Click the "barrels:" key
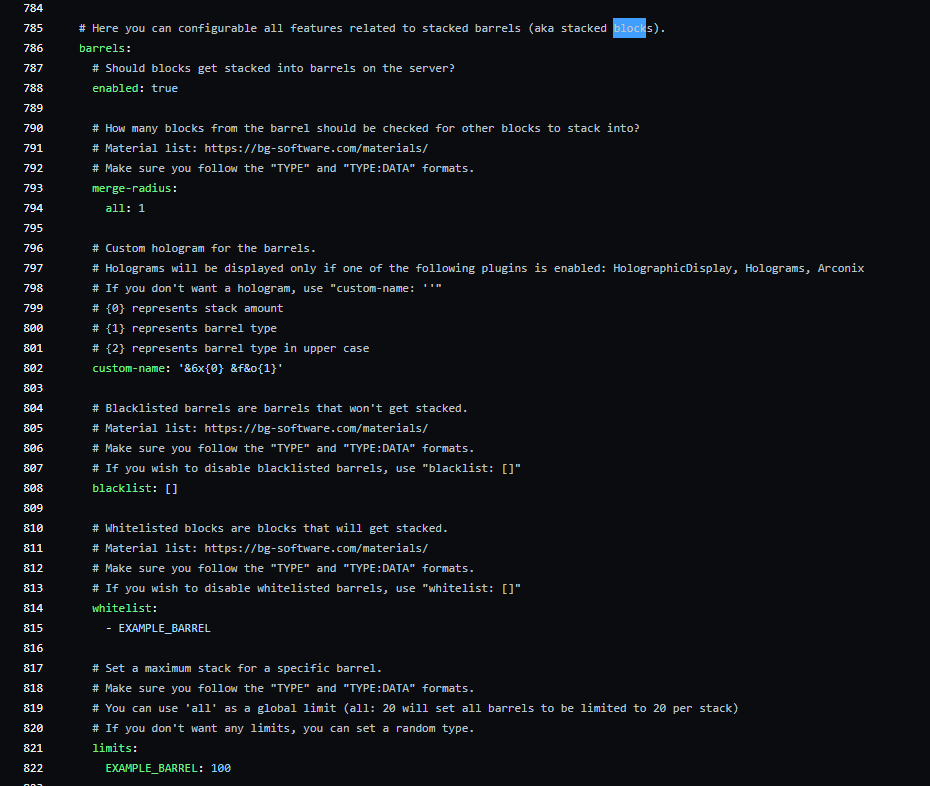 coord(105,48)
